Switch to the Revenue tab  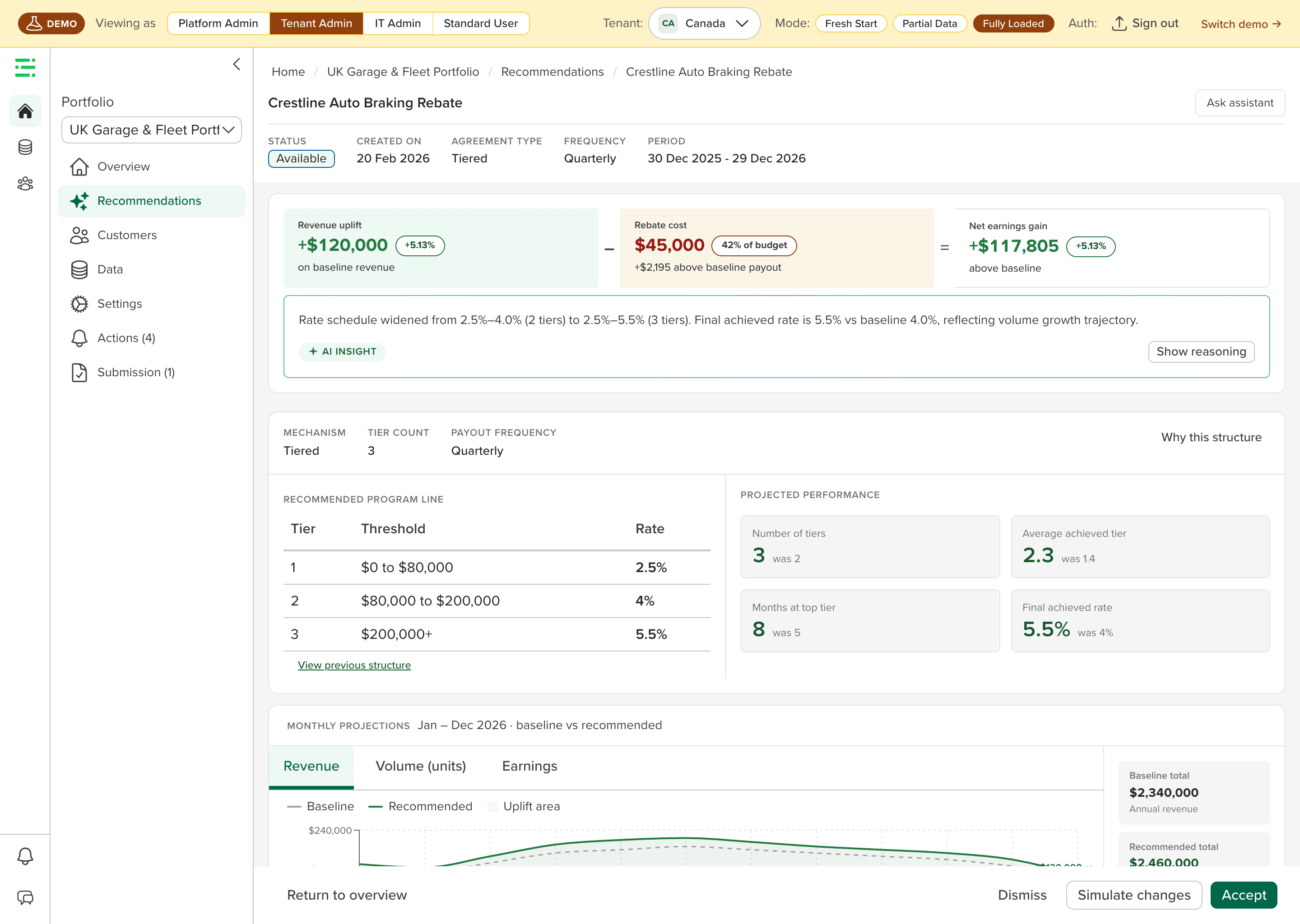311,767
